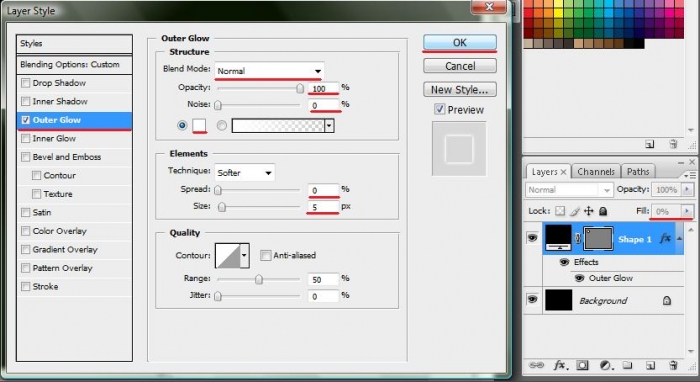This screenshot has height=382, width=700.
Task: Click the Size value input field
Action: (323, 207)
